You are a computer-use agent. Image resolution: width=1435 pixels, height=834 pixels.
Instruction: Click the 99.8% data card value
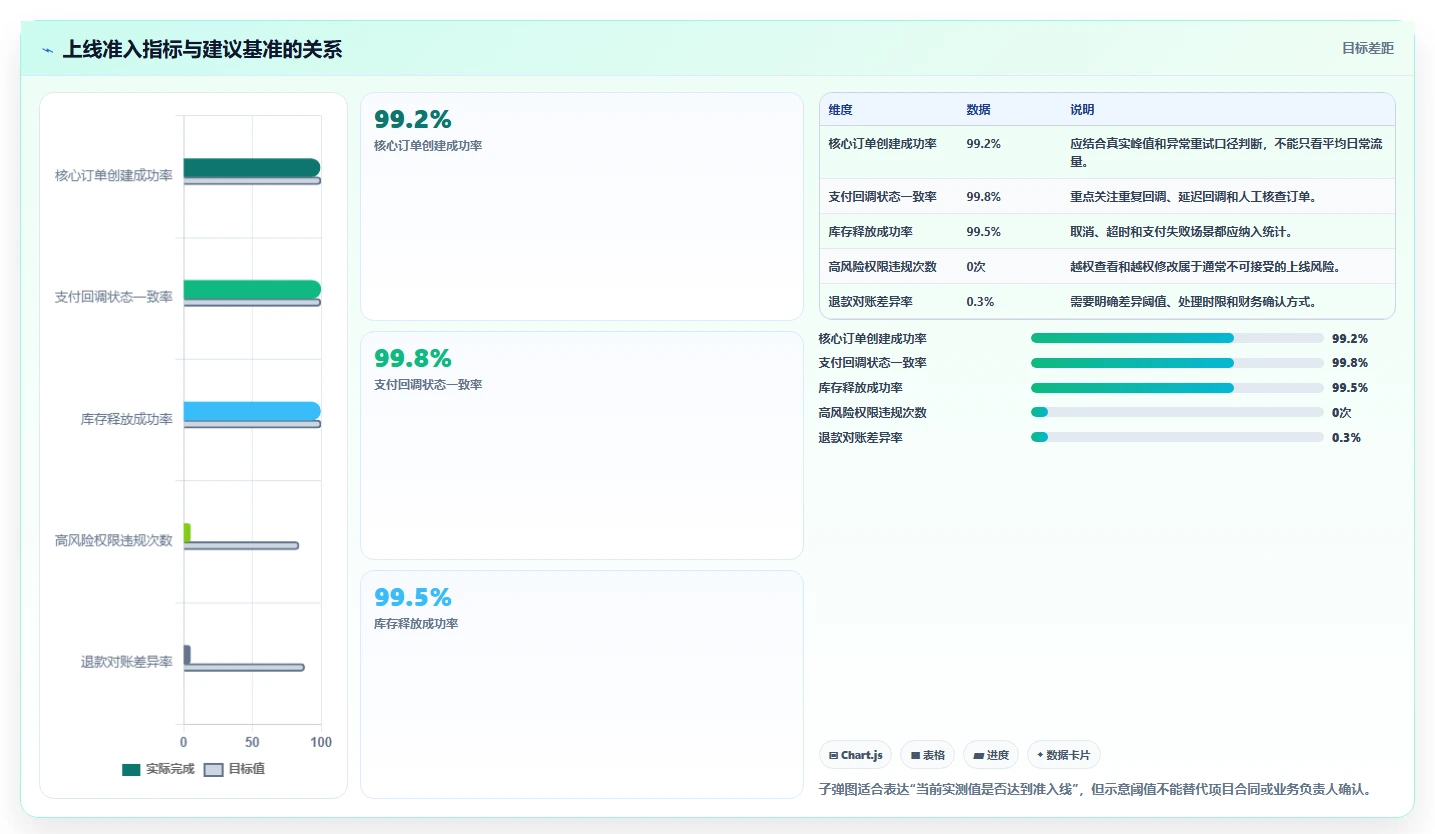pyautogui.click(x=413, y=358)
